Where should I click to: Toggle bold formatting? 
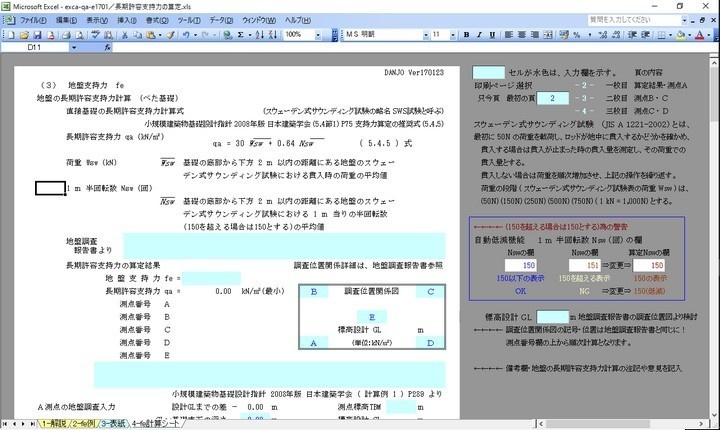pos(467,35)
